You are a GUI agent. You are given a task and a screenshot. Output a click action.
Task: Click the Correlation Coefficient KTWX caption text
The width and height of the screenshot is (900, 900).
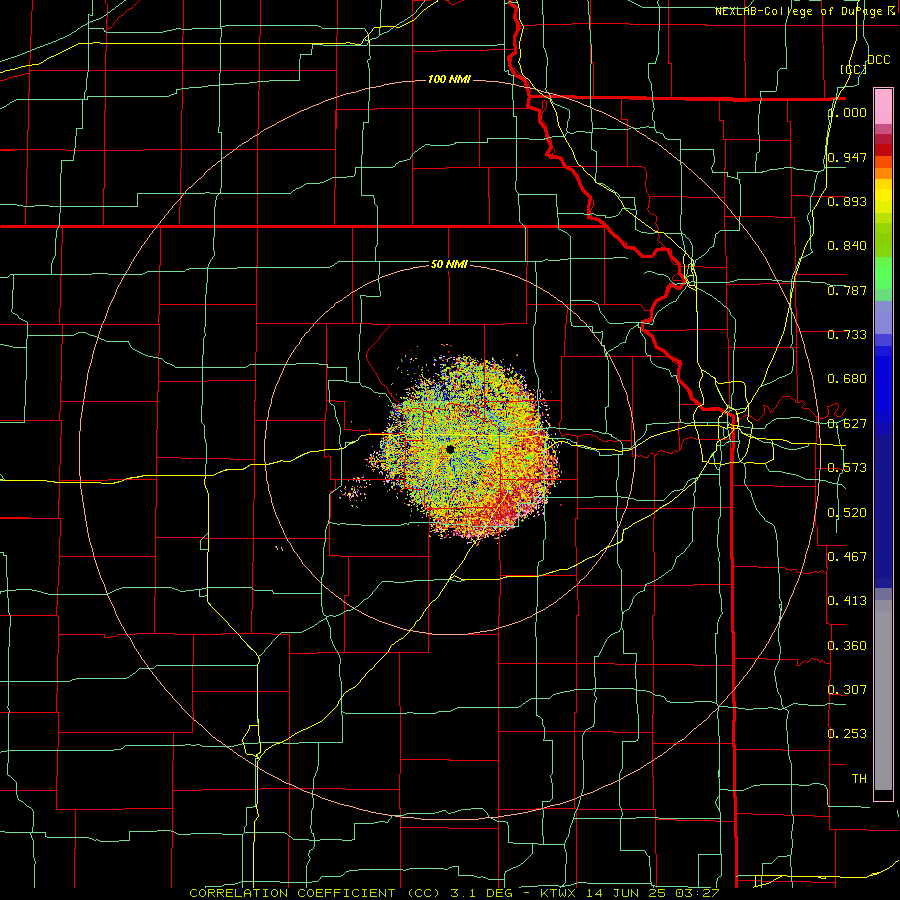coord(454,893)
